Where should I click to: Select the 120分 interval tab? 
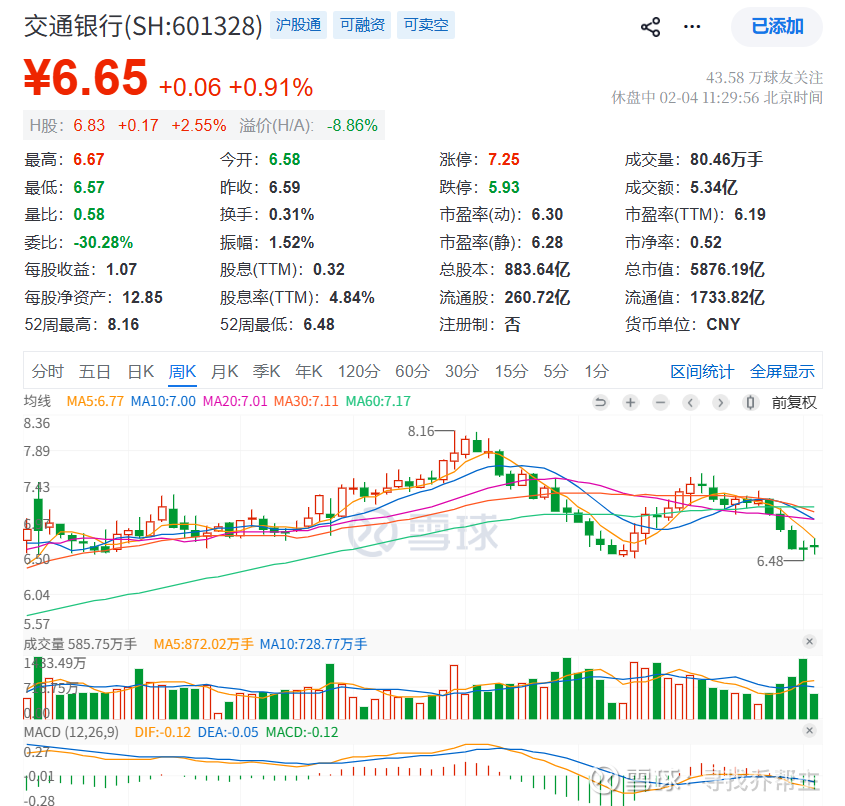(x=359, y=371)
